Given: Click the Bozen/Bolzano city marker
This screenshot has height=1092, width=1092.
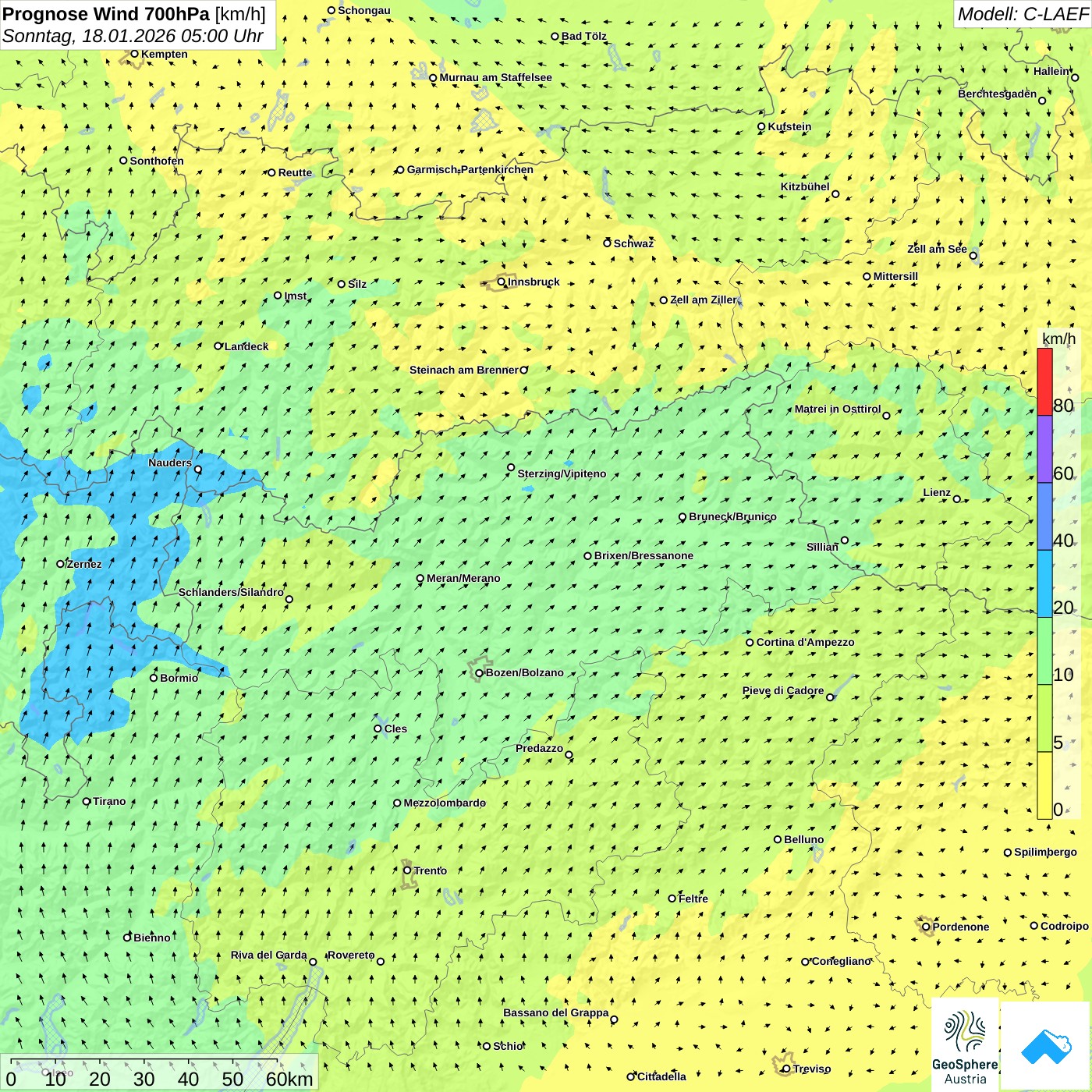Looking at the screenshot, I should click(x=480, y=673).
